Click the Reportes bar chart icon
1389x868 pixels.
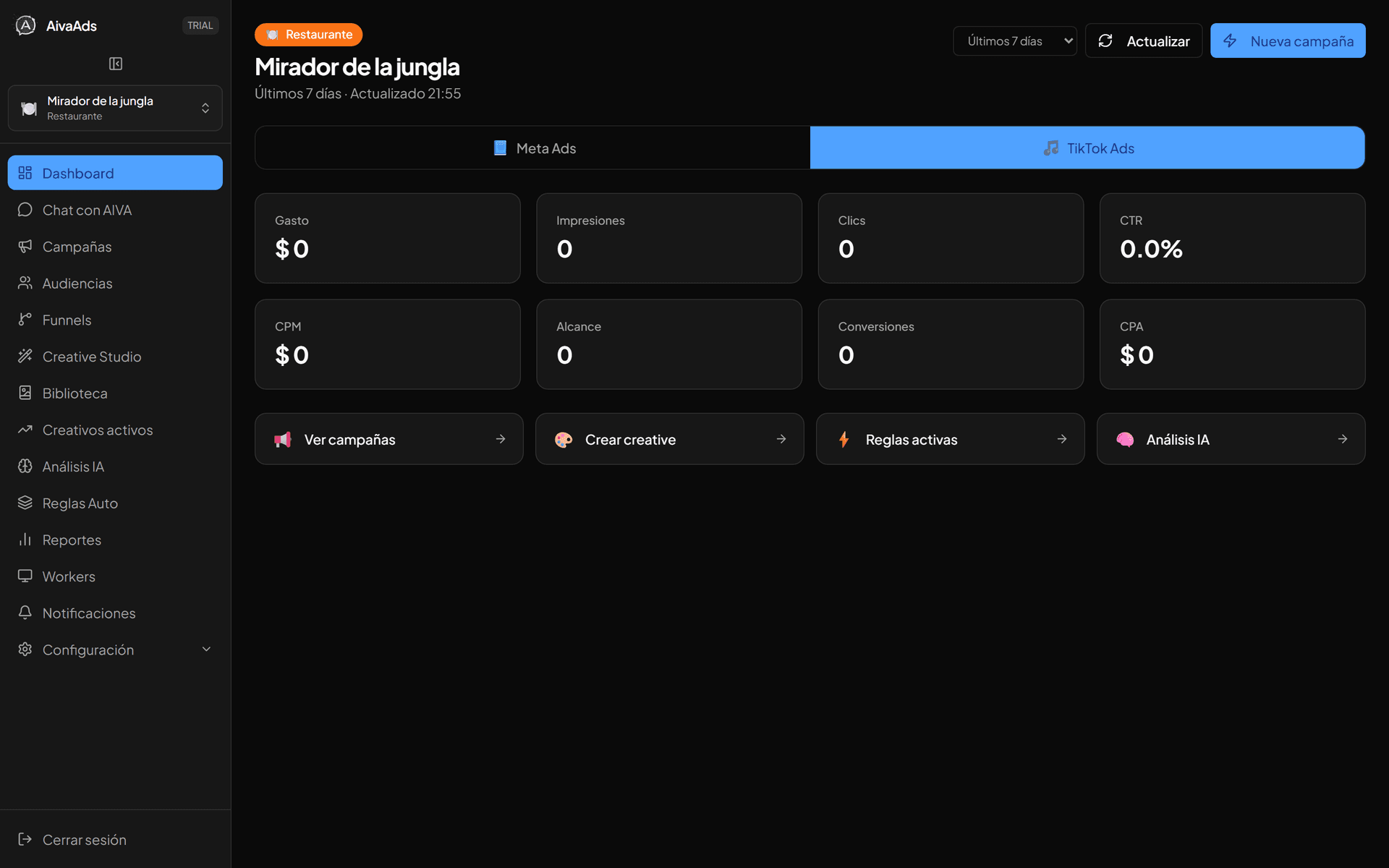pos(25,540)
